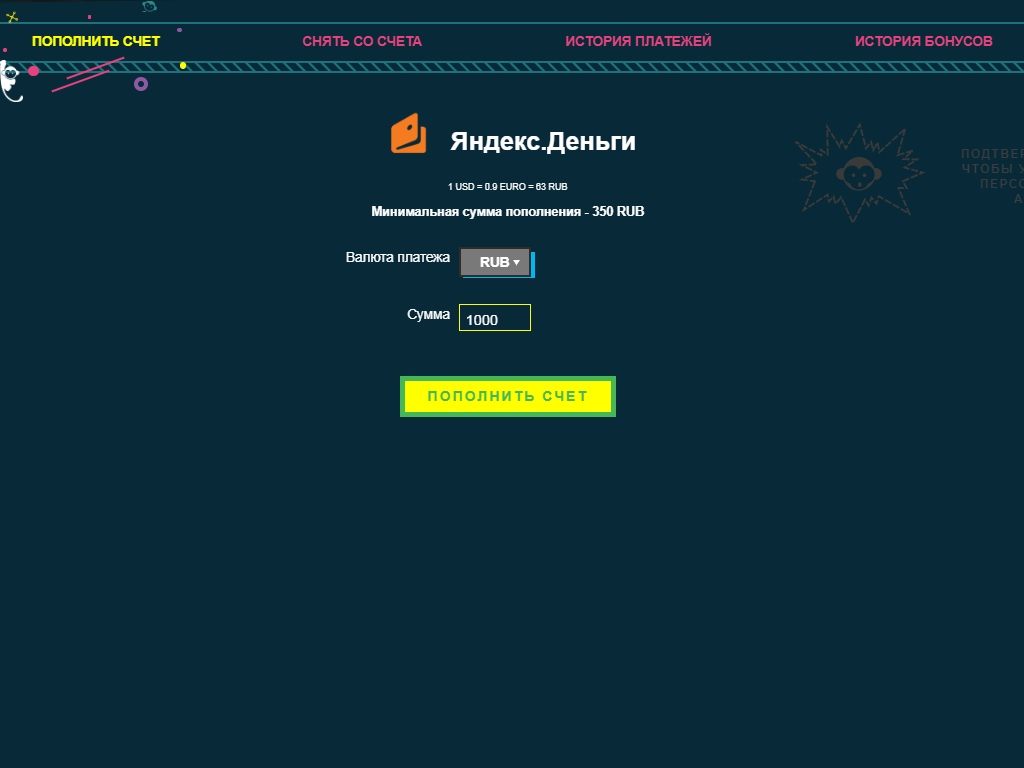This screenshot has width=1024, height=768.
Task: Click the white monkey mascot at left edge
Action: coord(9,80)
